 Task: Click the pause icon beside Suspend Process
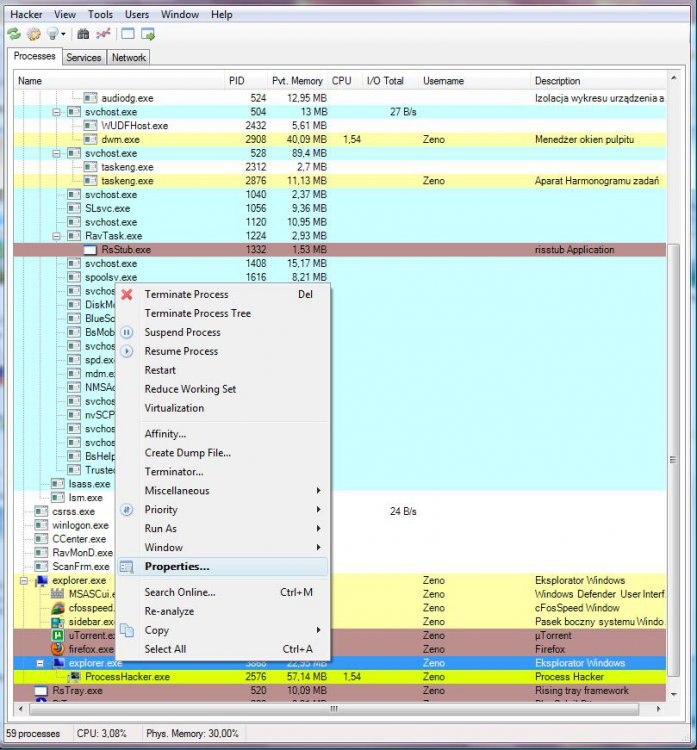click(127, 332)
